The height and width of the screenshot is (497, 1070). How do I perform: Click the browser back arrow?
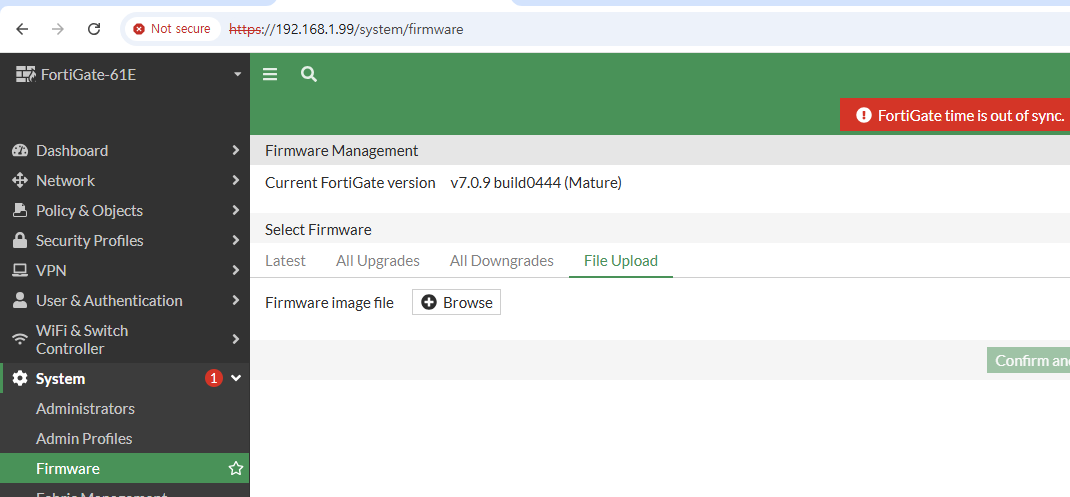tap(22, 29)
